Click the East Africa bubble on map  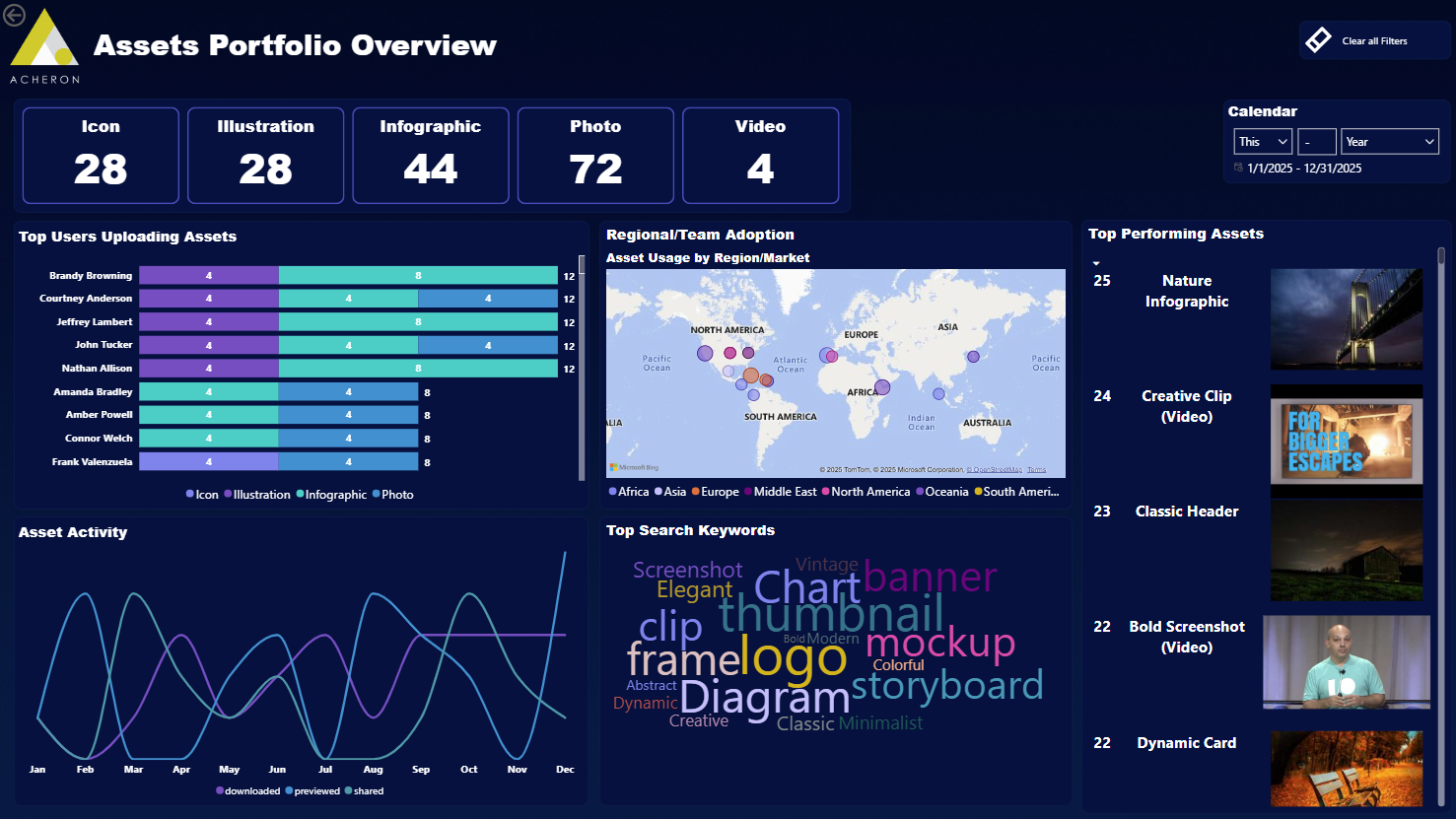tap(882, 387)
